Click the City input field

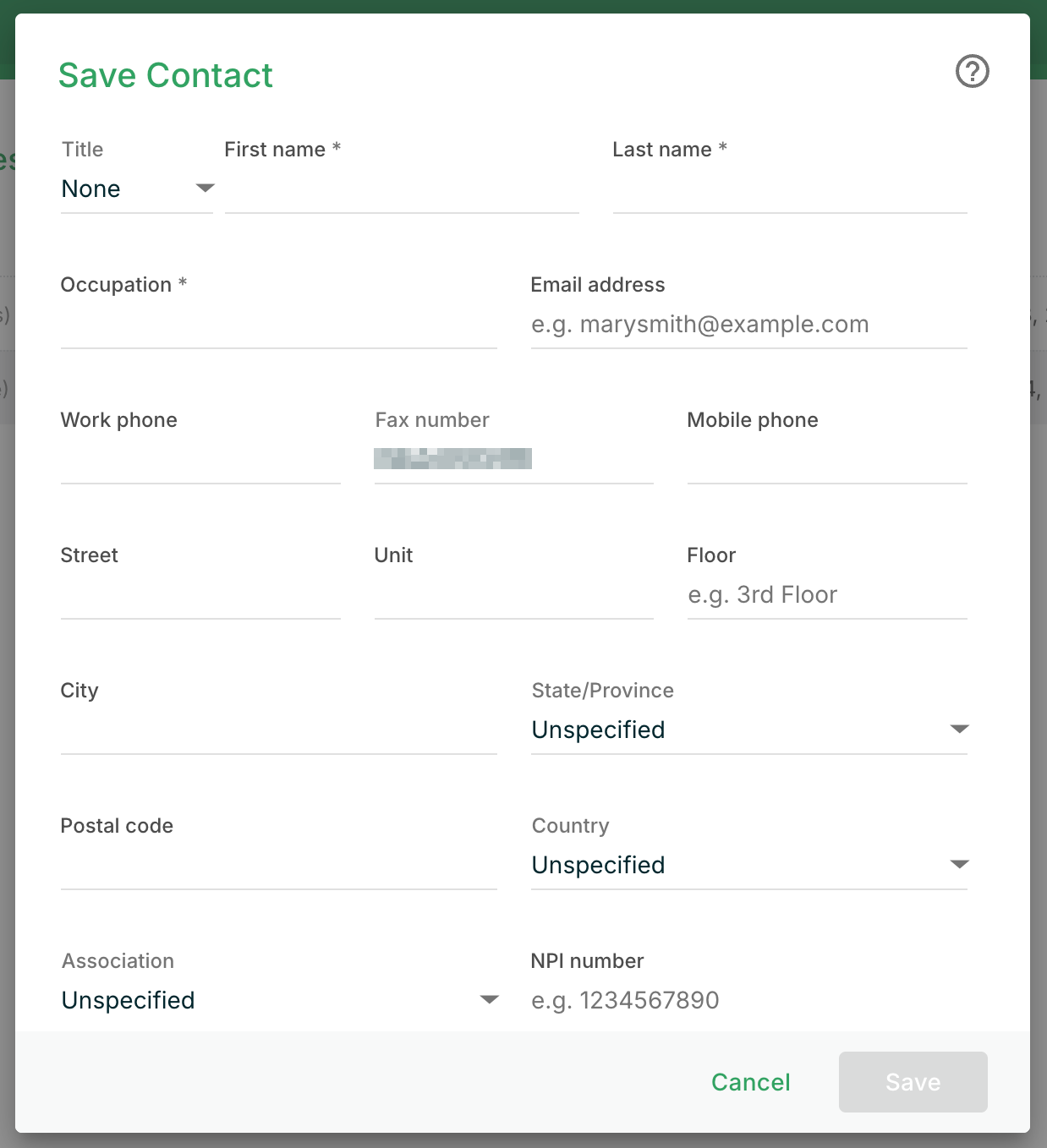pyautogui.click(x=278, y=732)
